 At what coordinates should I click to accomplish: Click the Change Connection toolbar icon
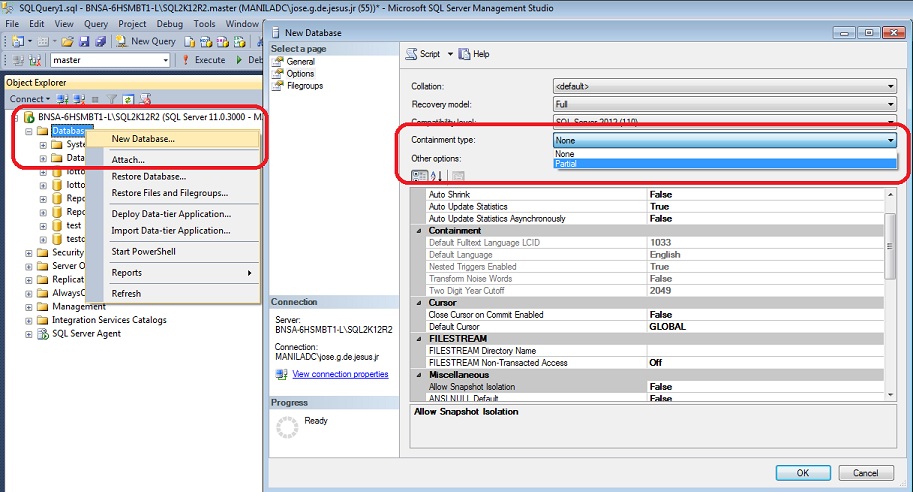pos(35,60)
